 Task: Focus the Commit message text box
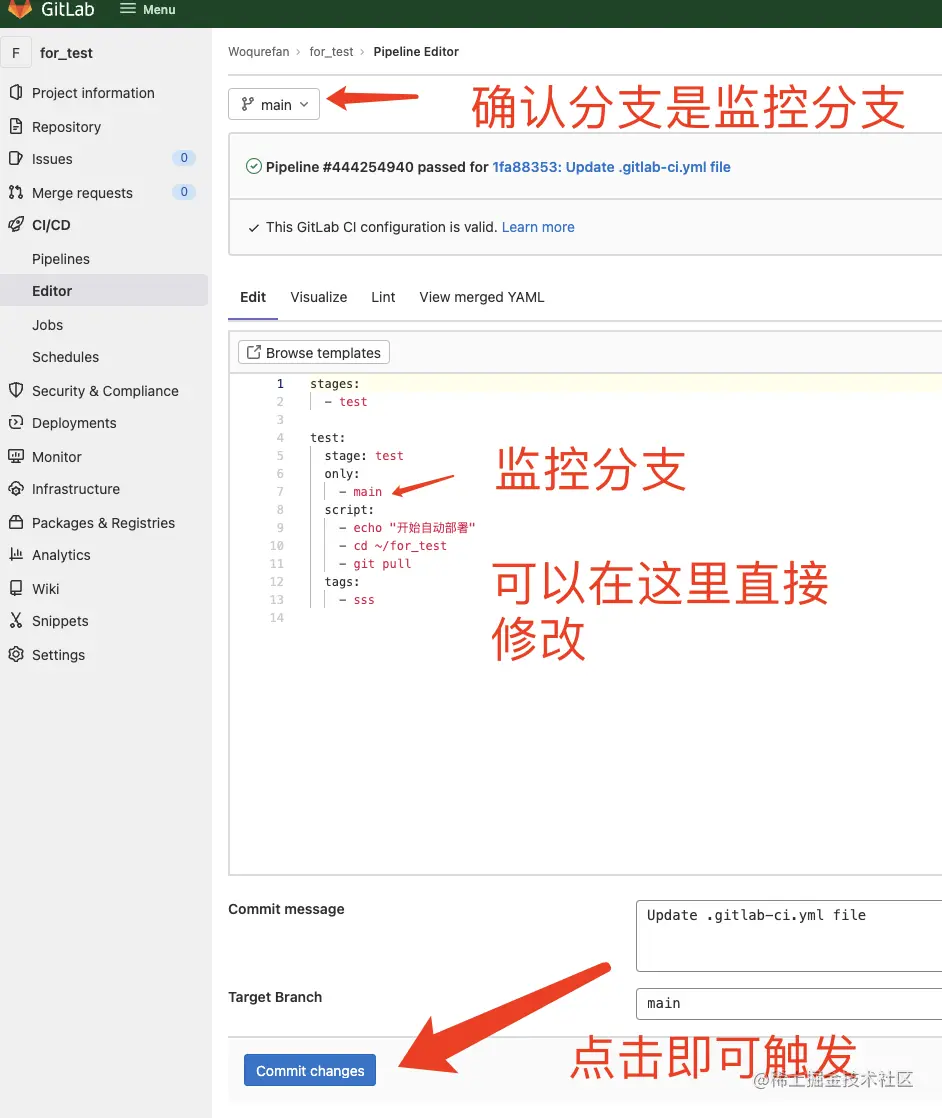coord(789,935)
